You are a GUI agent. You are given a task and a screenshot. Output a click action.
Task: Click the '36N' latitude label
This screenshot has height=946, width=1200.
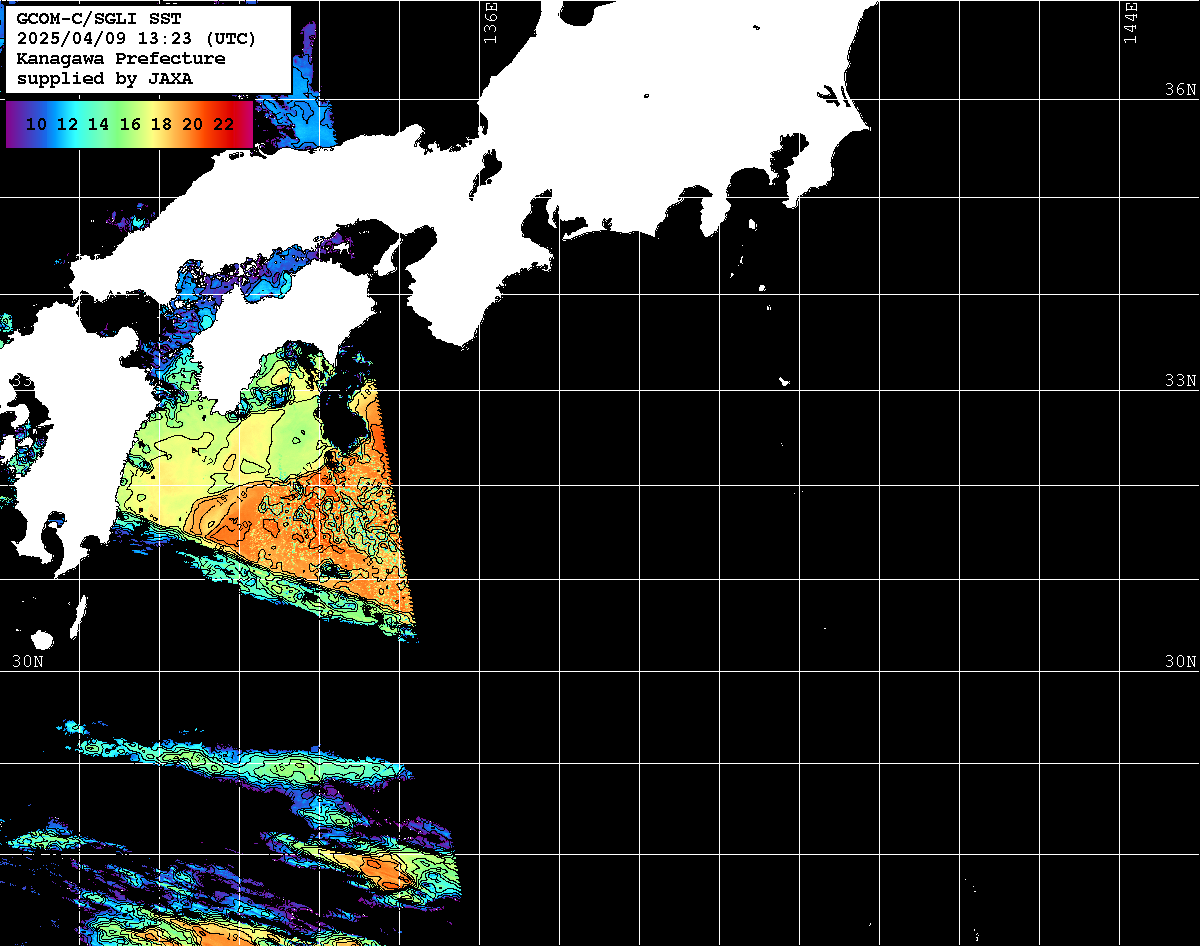1180,89
